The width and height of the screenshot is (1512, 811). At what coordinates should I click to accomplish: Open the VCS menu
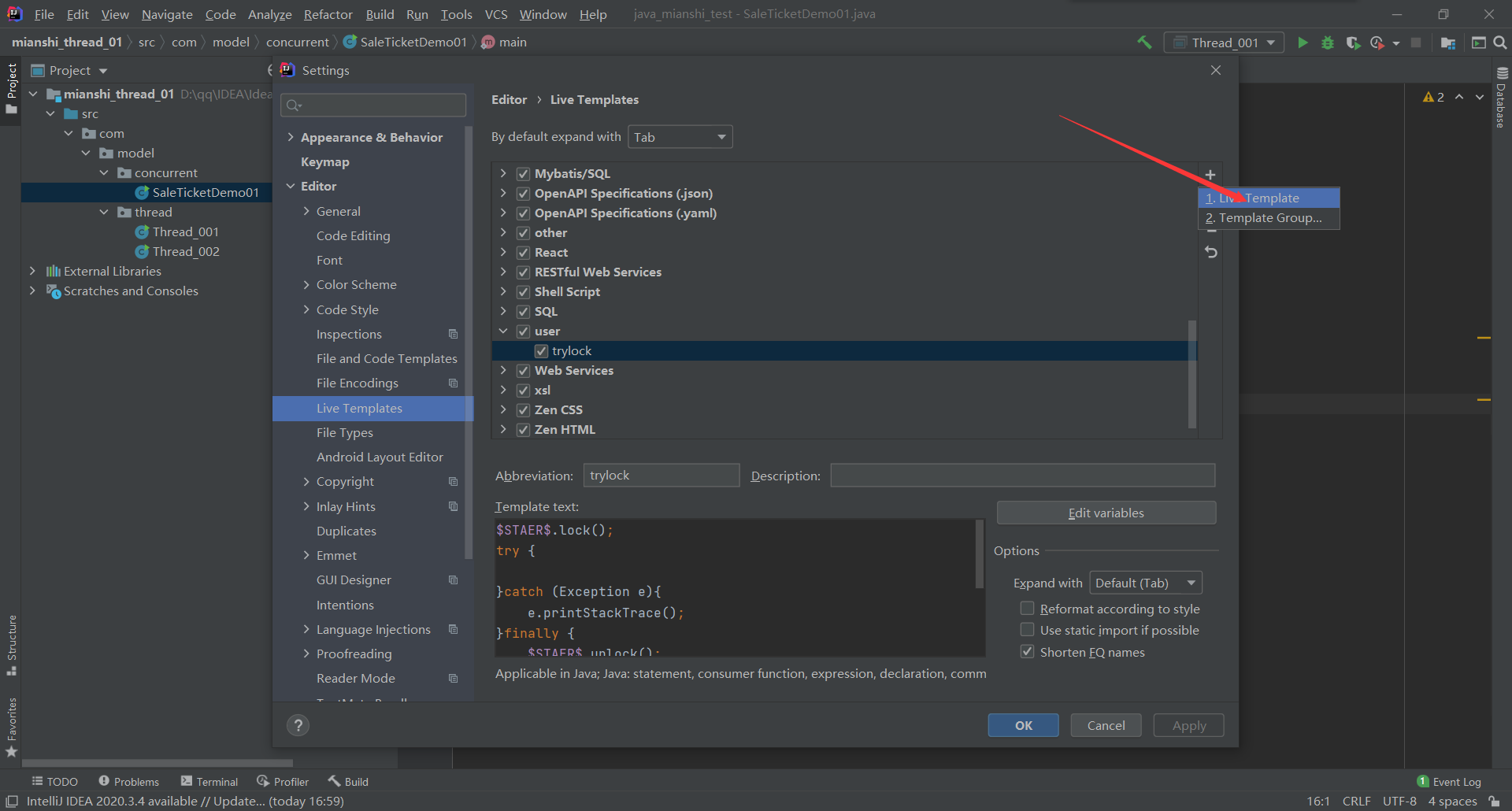coord(496,14)
